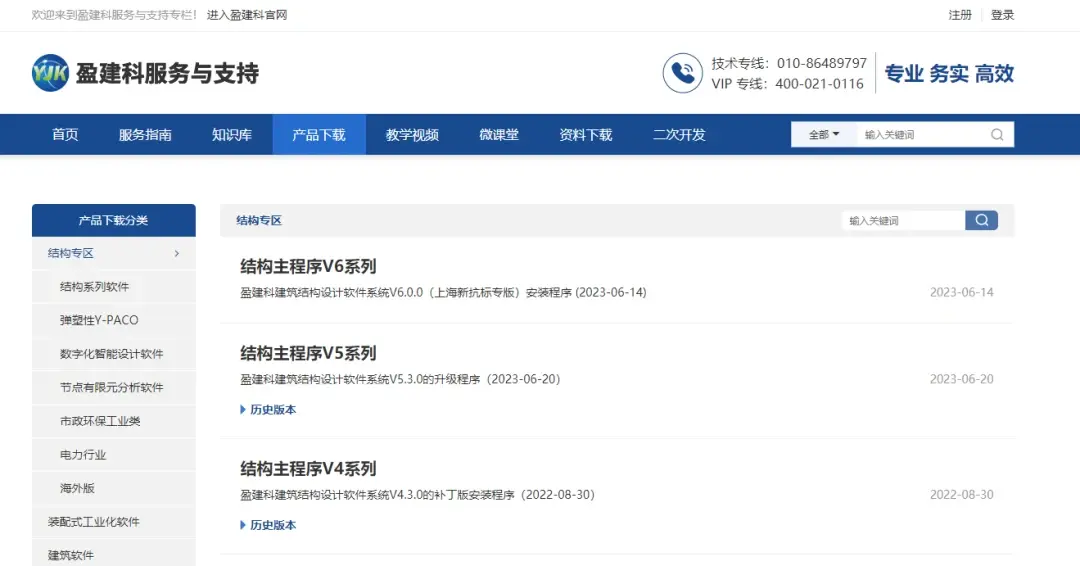This screenshot has width=1080, height=566.
Task: Open the 二次开发 nav tab
Action: click(680, 135)
